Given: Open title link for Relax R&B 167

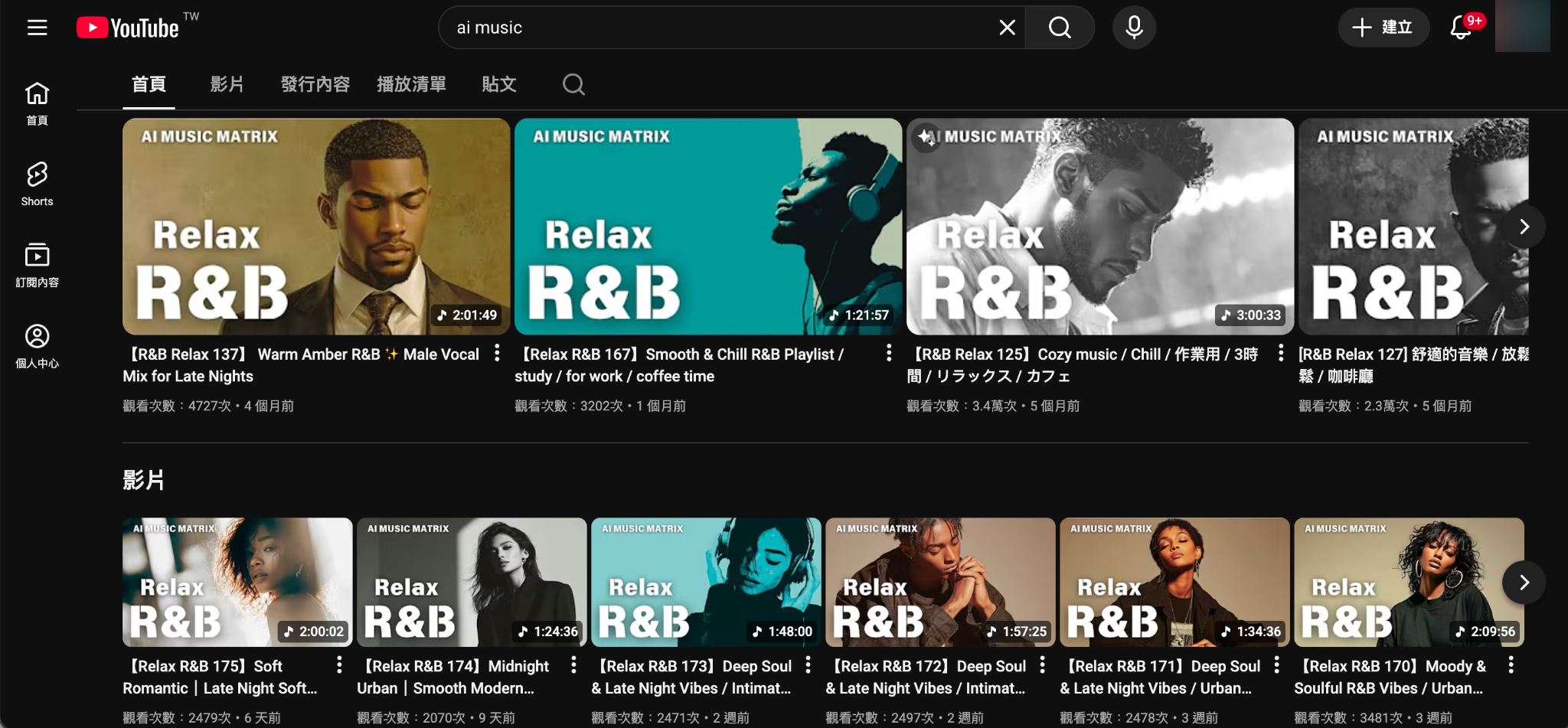Looking at the screenshot, I should [x=680, y=365].
